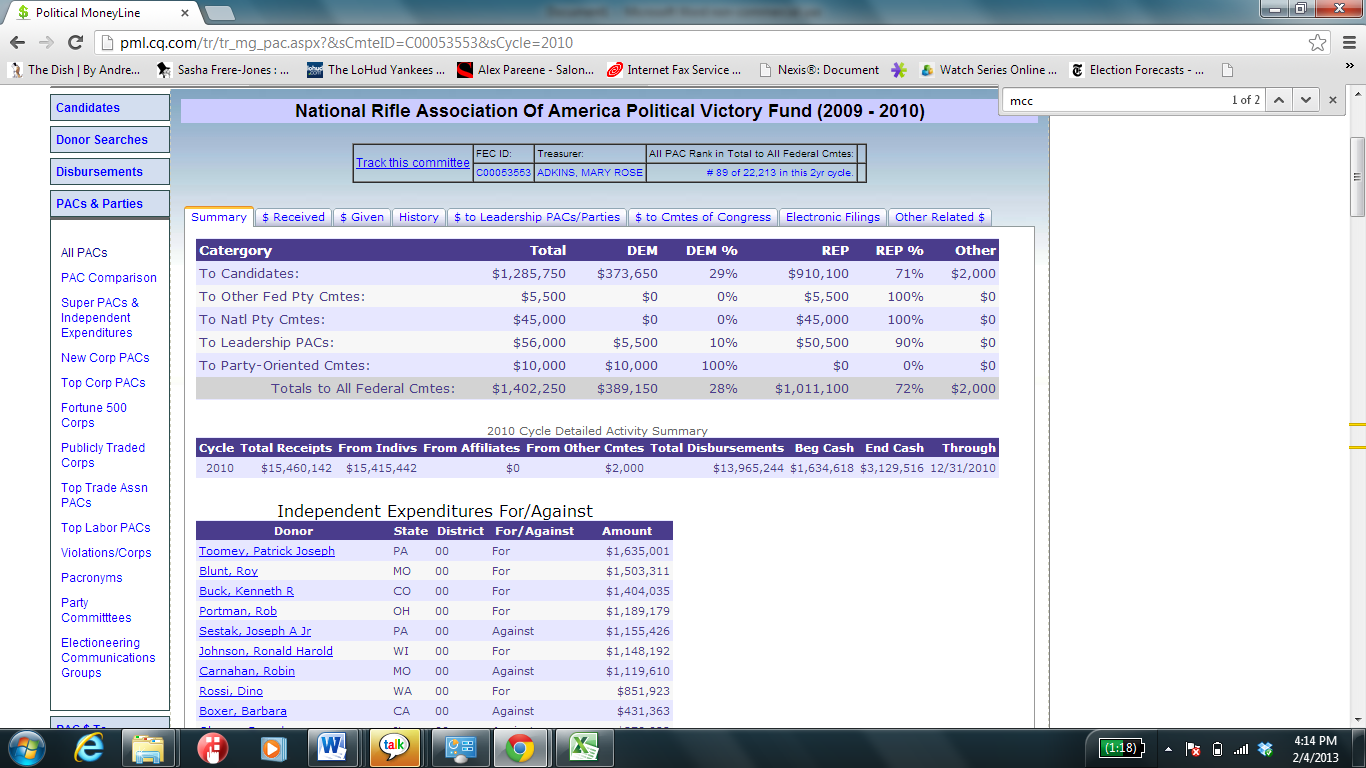Open Sestak, Joseph A Jr link

(x=255, y=631)
